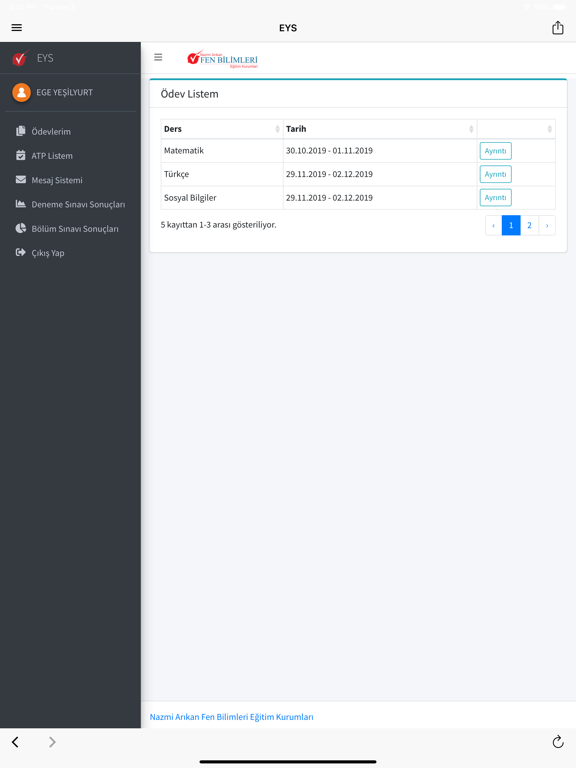576x768 pixels.
Task: Go back using browser back arrow
Action: pos(15,742)
